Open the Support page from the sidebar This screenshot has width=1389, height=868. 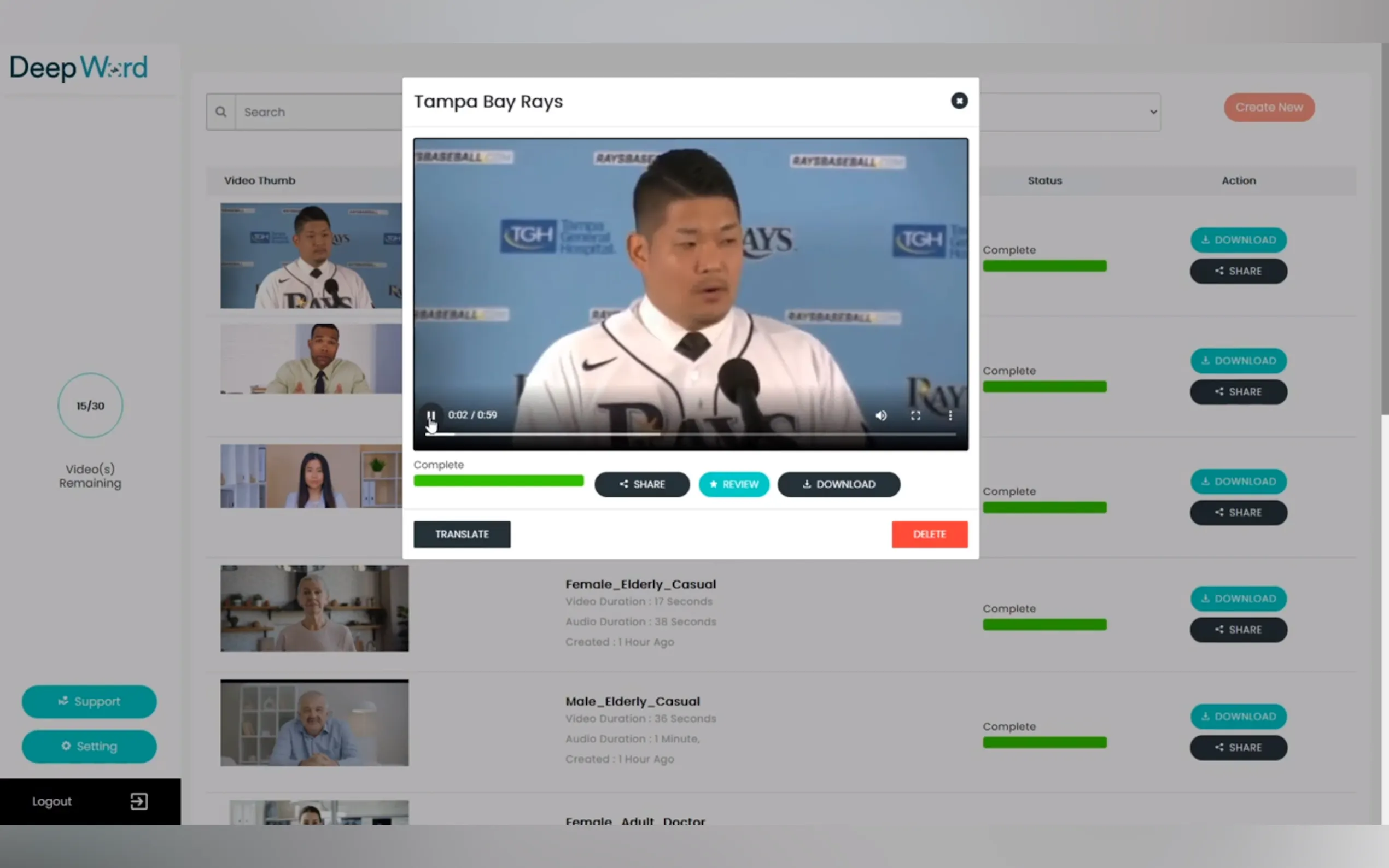[x=89, y=701]
